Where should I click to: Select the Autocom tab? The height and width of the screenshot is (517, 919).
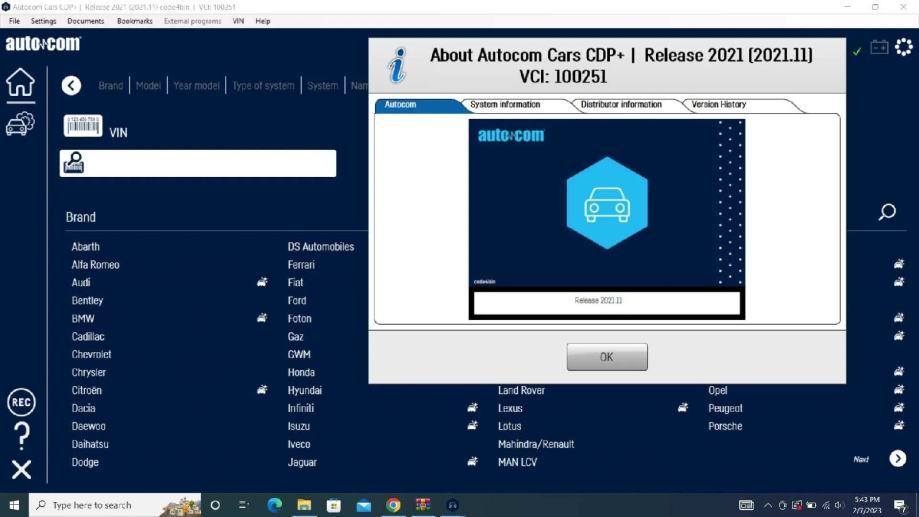point(400,104)
